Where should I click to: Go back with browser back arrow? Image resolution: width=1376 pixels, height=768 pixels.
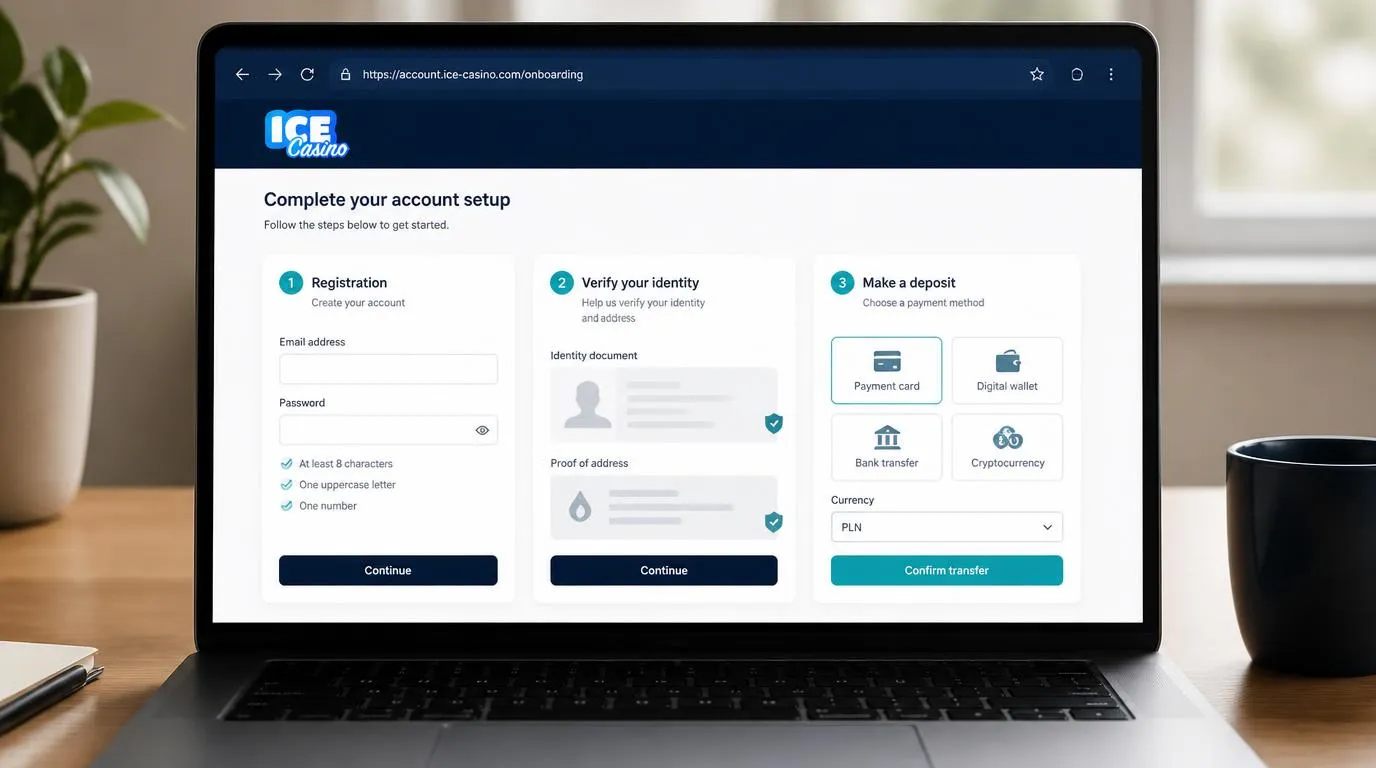coord(242,75)
